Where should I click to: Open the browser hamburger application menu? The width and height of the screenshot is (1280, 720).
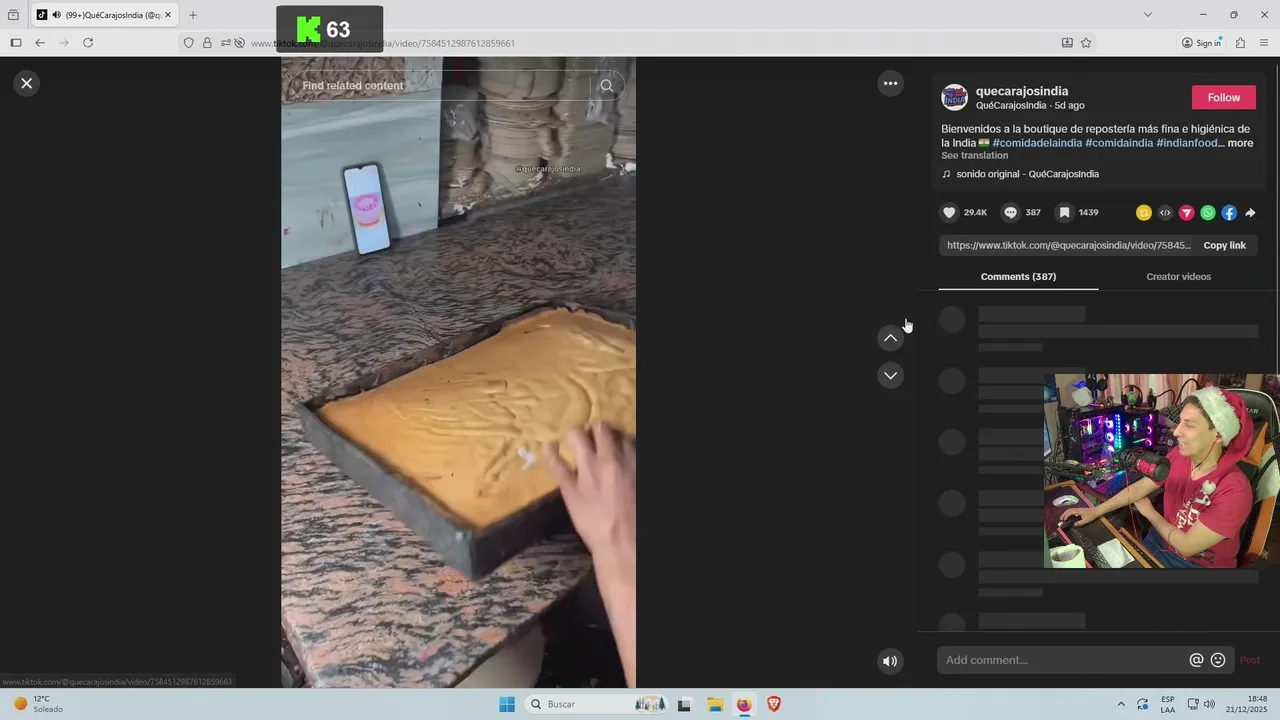1264,43
